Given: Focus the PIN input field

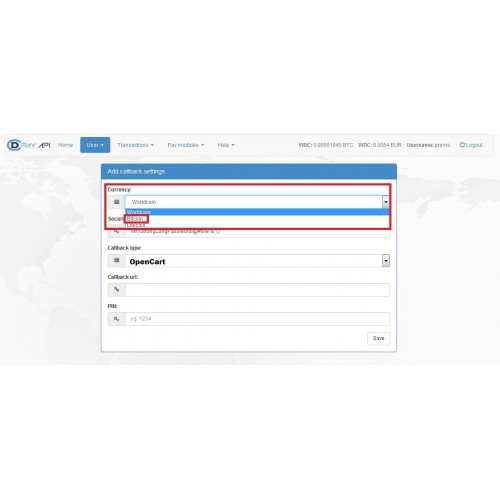Looking at the screenshot, I should tap(257, 319).
